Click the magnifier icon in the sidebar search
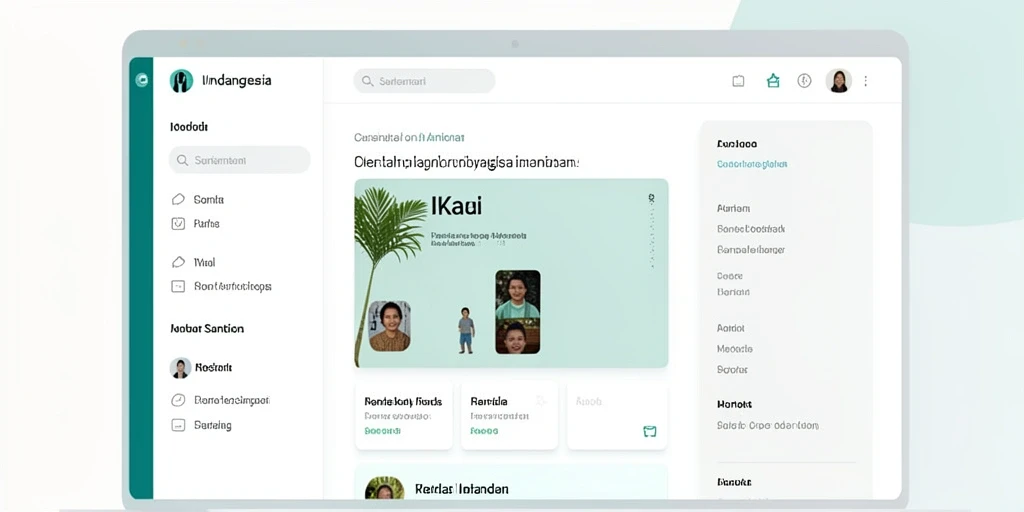The image size is (1024, 512). coord(183,160)
